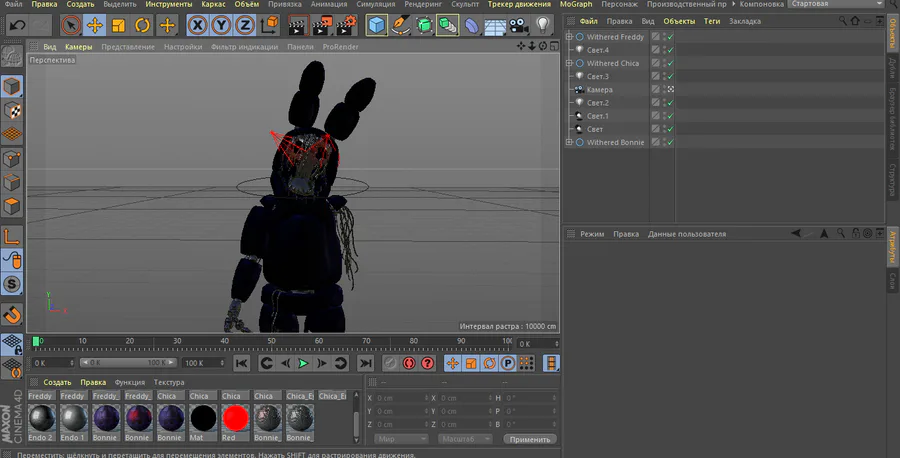Switch to Texture mode checker icon

coord(12,110)
